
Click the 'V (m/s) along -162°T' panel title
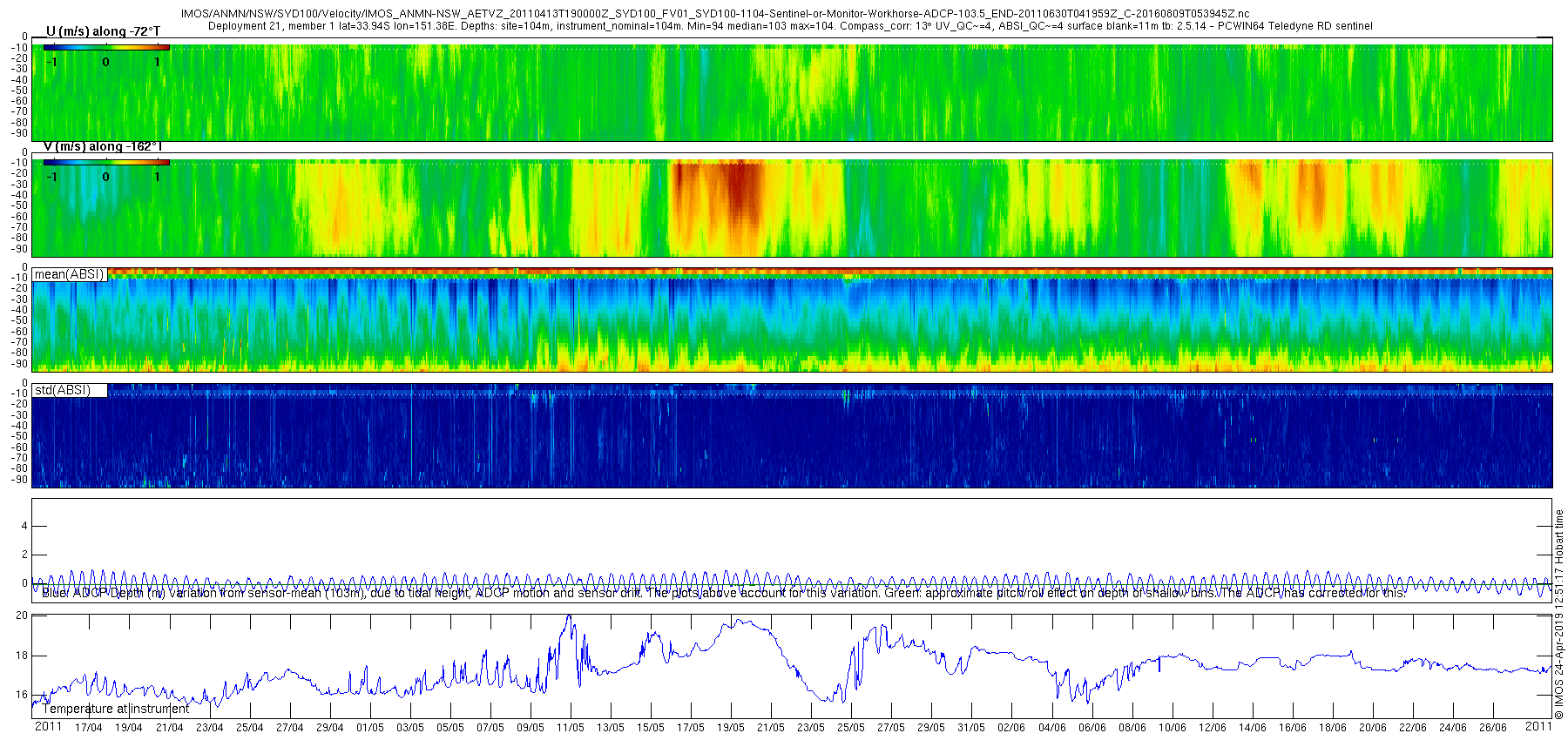pyautogui.click(x=102, y=146)
